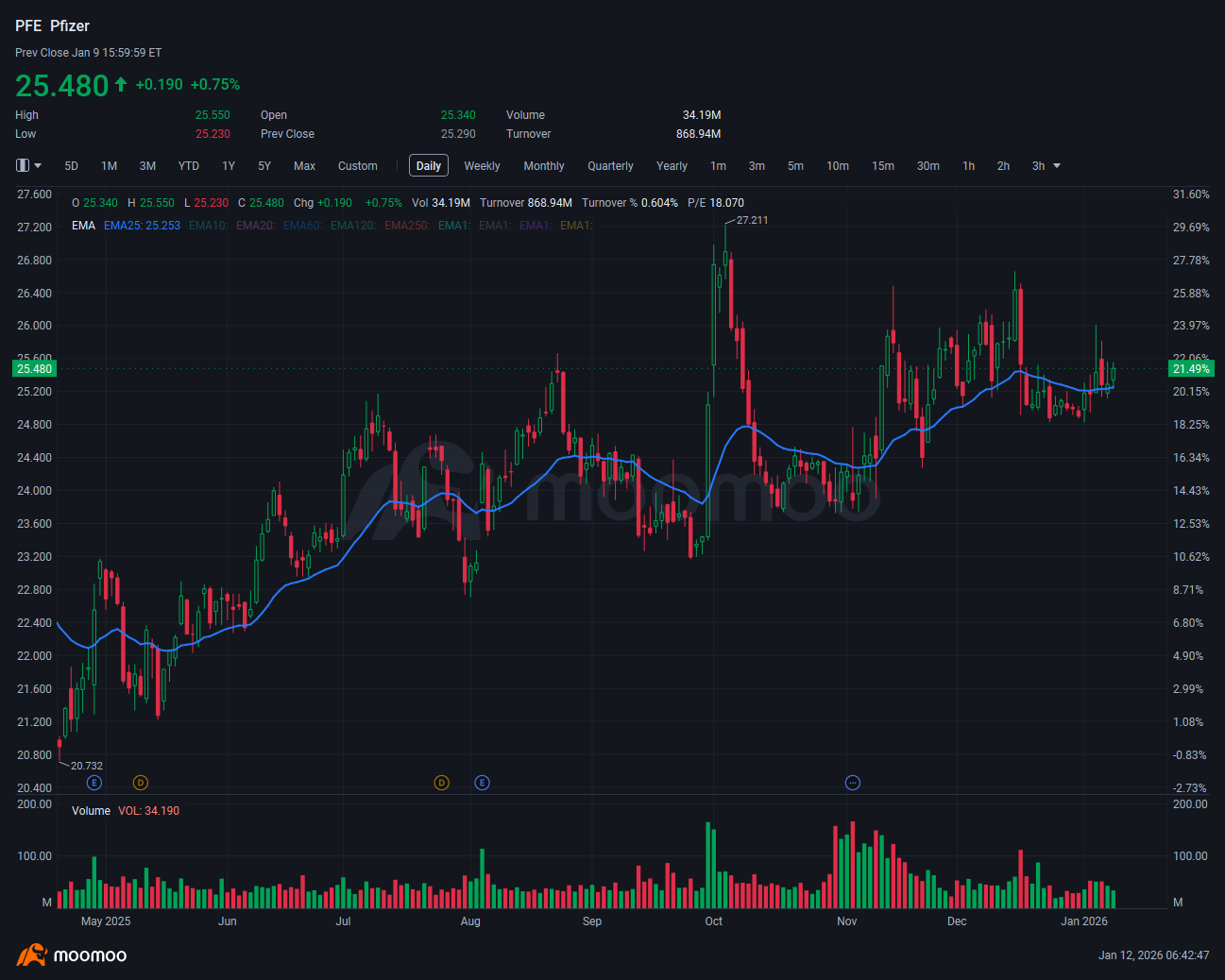The image size is (1225, 980).
Task: Switch to the 15m interval
Action: 883,166
